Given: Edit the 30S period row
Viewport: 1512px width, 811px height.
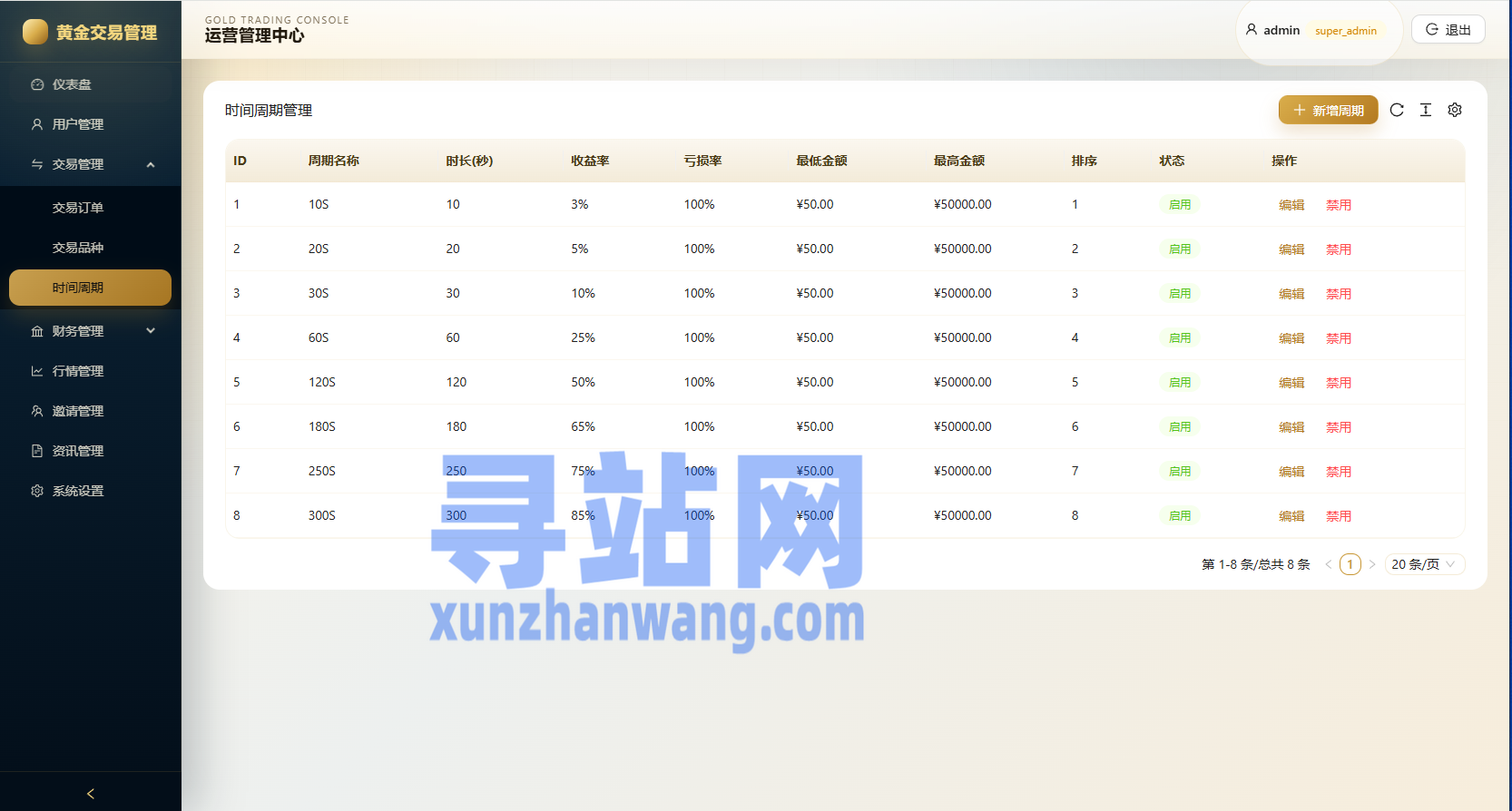Looking at the screenshot, I should pyautogui.click(x=1291, y=294).
